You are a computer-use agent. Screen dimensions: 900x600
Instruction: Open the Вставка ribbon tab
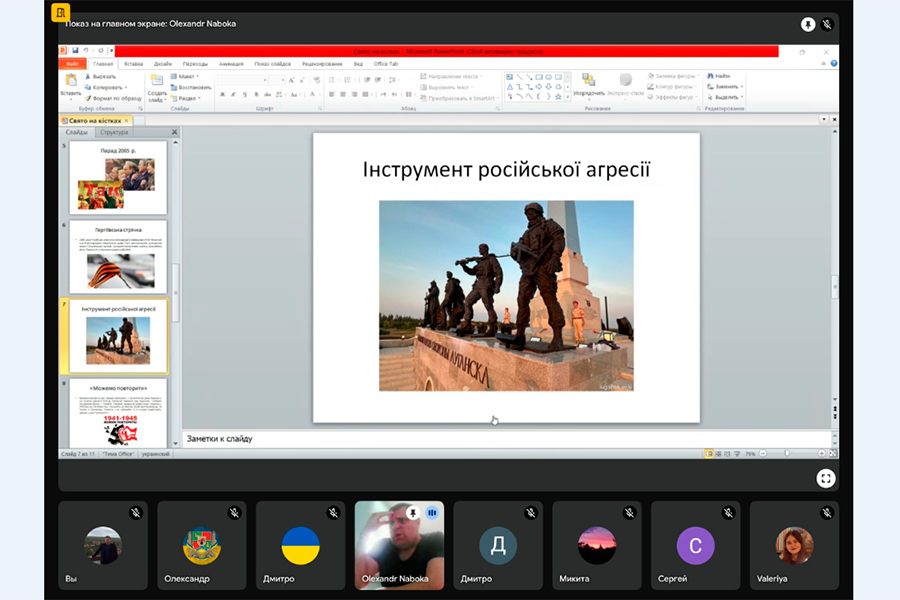click(x=133, y=63)
